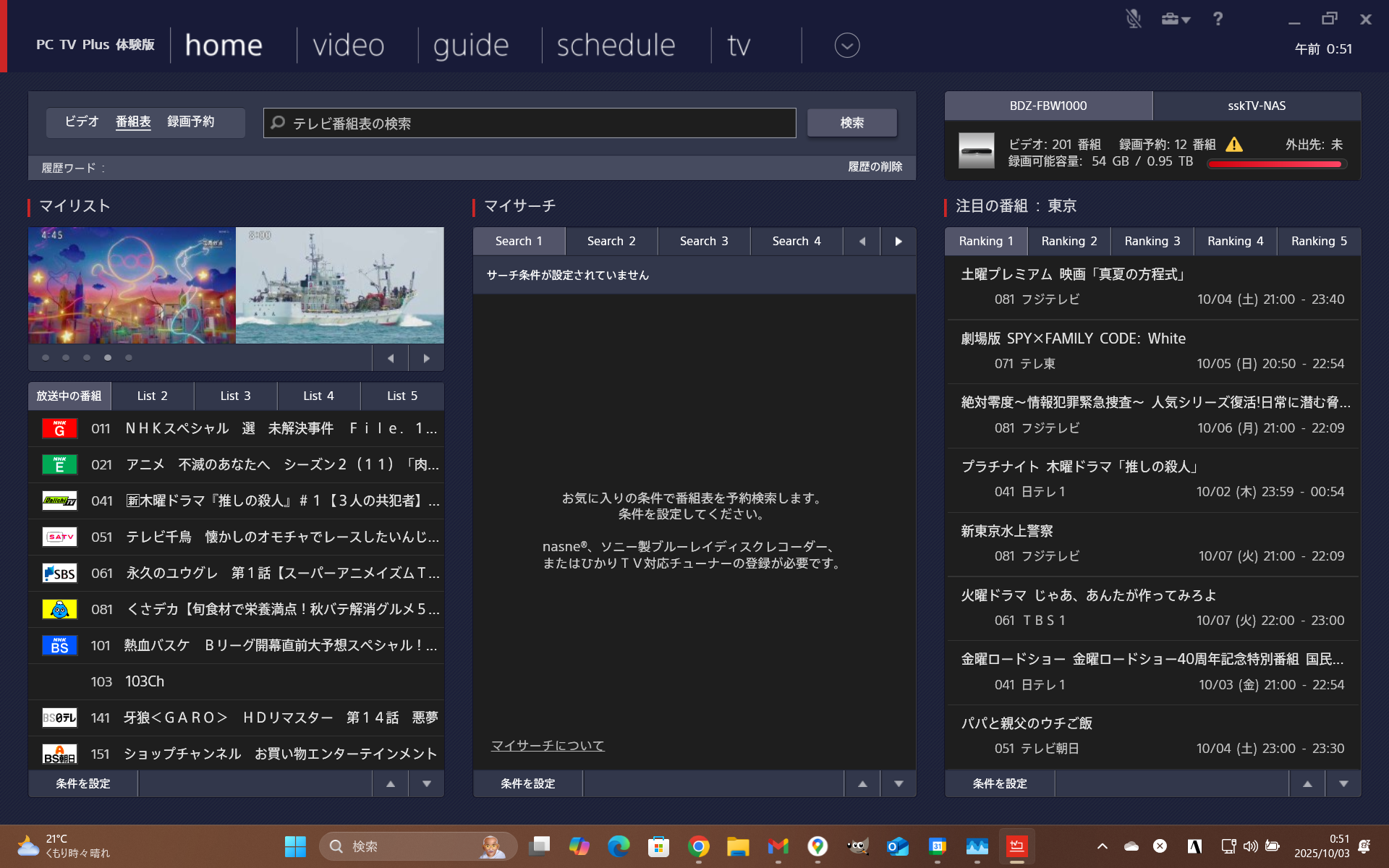The image size is (1389, 868).
Task: Click the muted microphone icon
Action: click(x=1133, y=19)
